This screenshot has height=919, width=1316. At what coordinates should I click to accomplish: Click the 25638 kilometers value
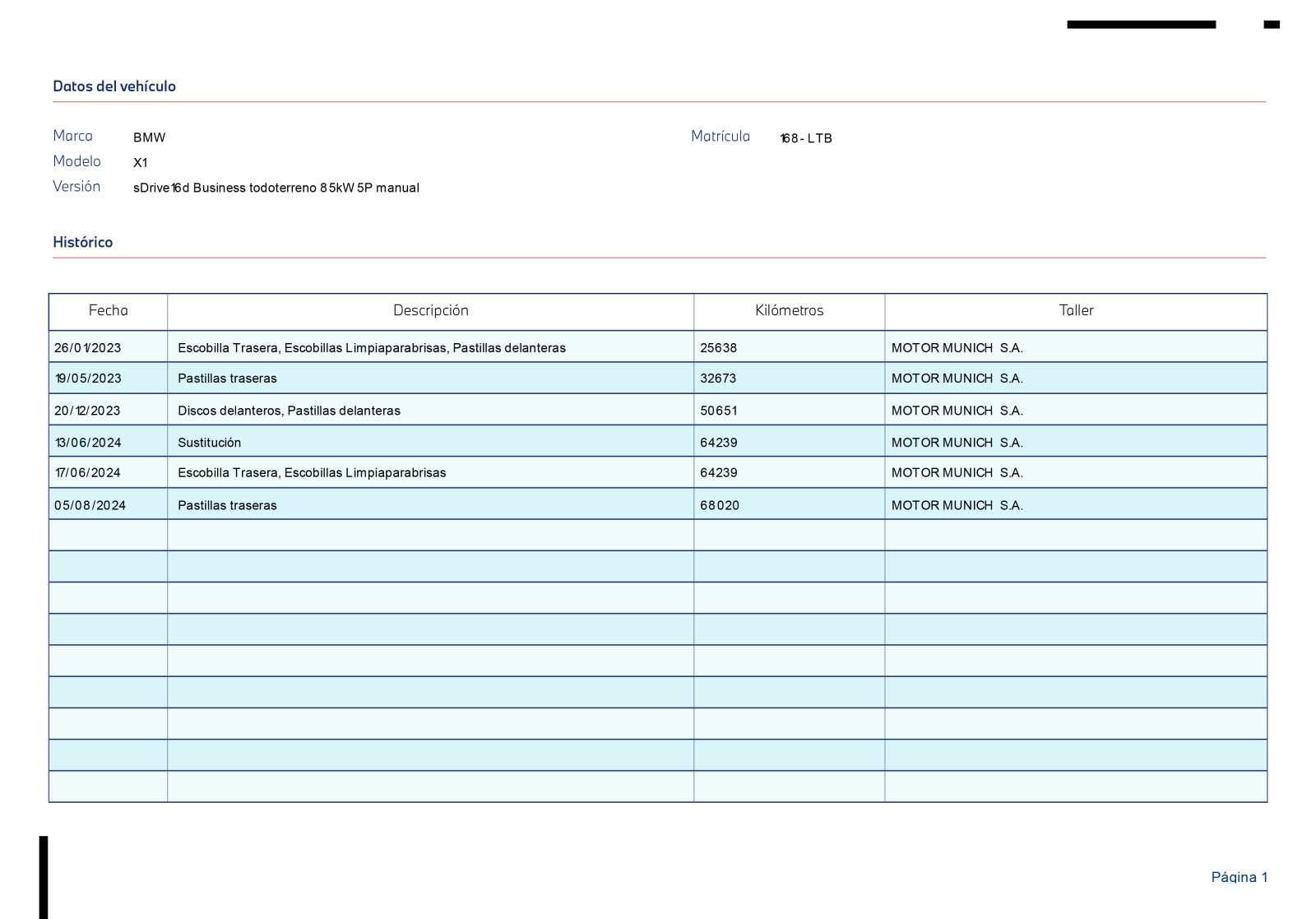click(x=719, y=348)
